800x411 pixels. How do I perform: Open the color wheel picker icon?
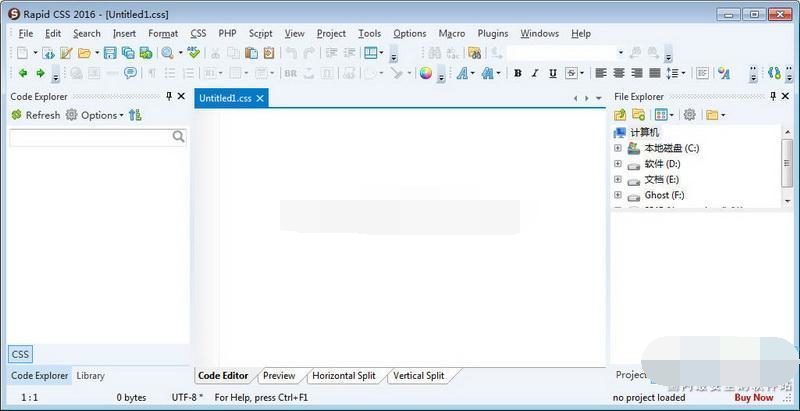point(426,73)
